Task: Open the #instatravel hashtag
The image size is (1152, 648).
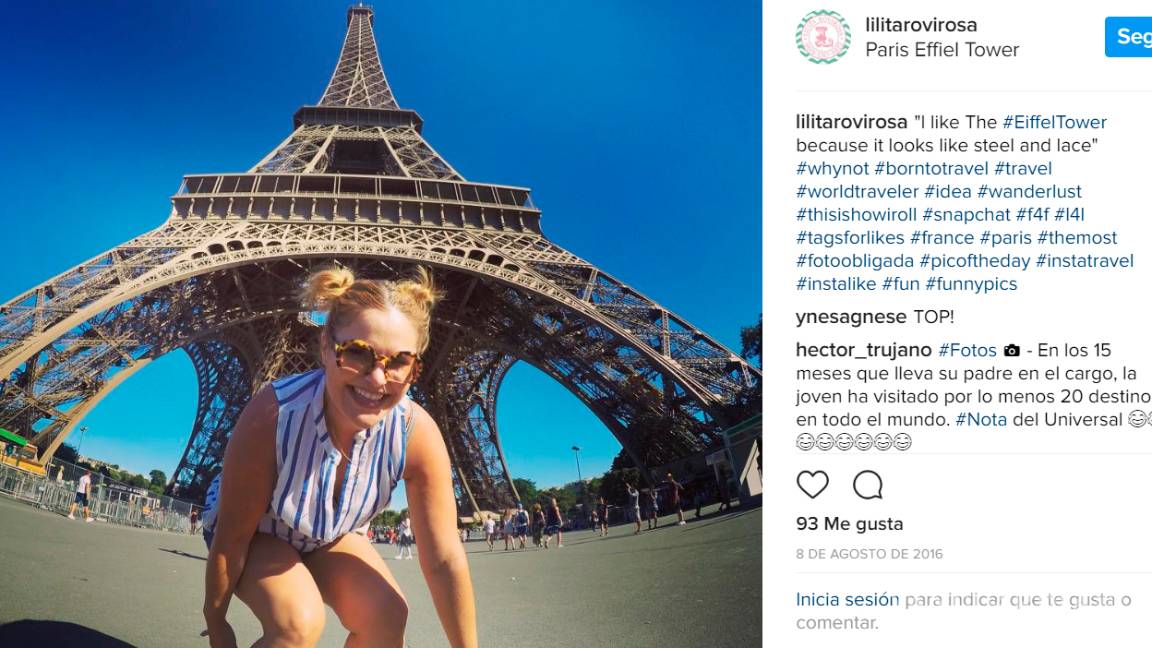Action: click(1084, 261)
